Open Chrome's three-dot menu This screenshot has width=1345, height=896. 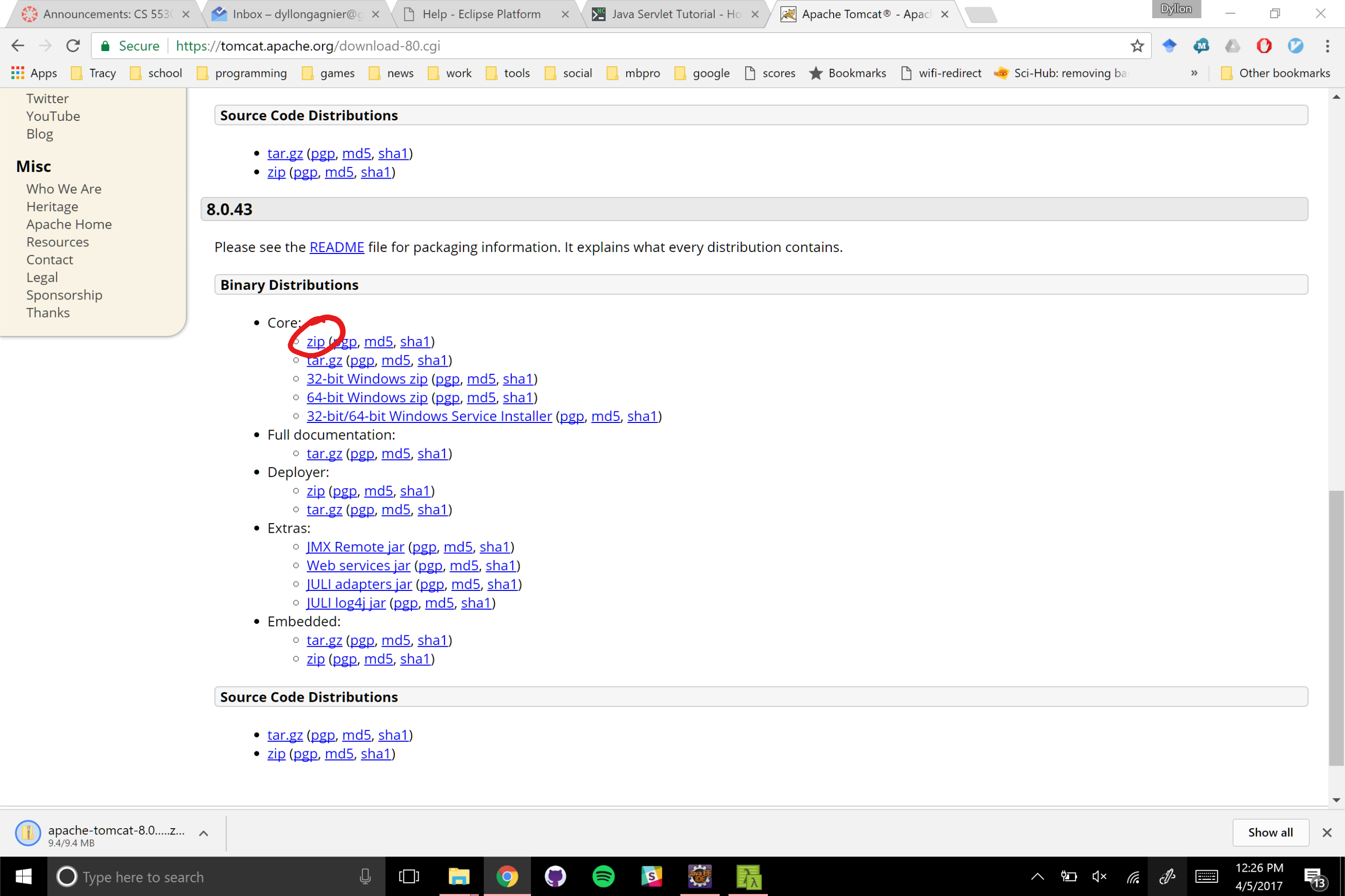1327,46
